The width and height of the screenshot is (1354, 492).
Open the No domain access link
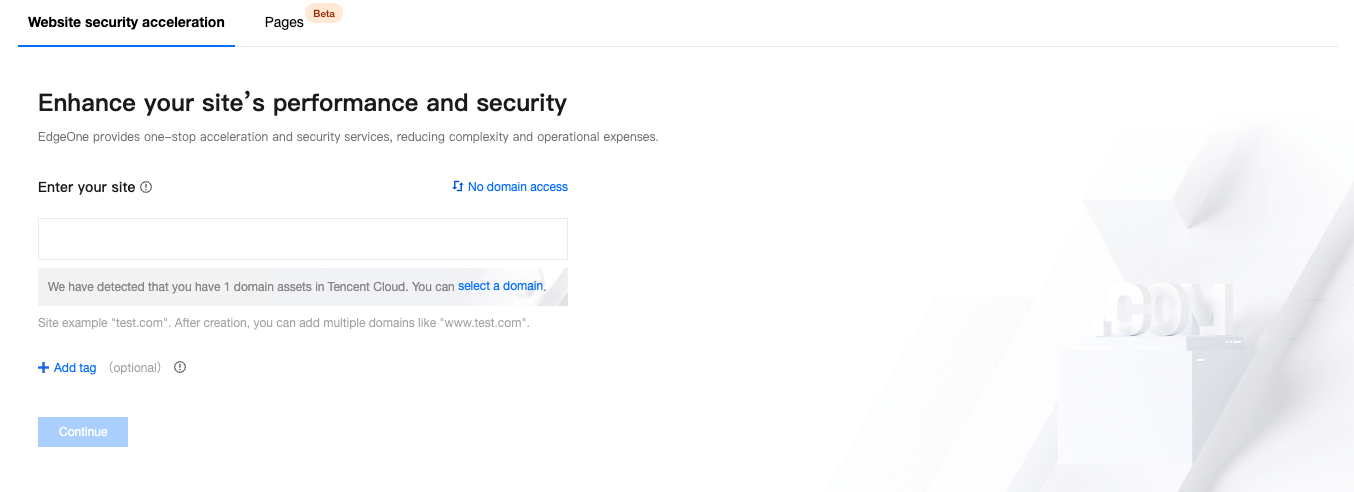tap(517, 187)
